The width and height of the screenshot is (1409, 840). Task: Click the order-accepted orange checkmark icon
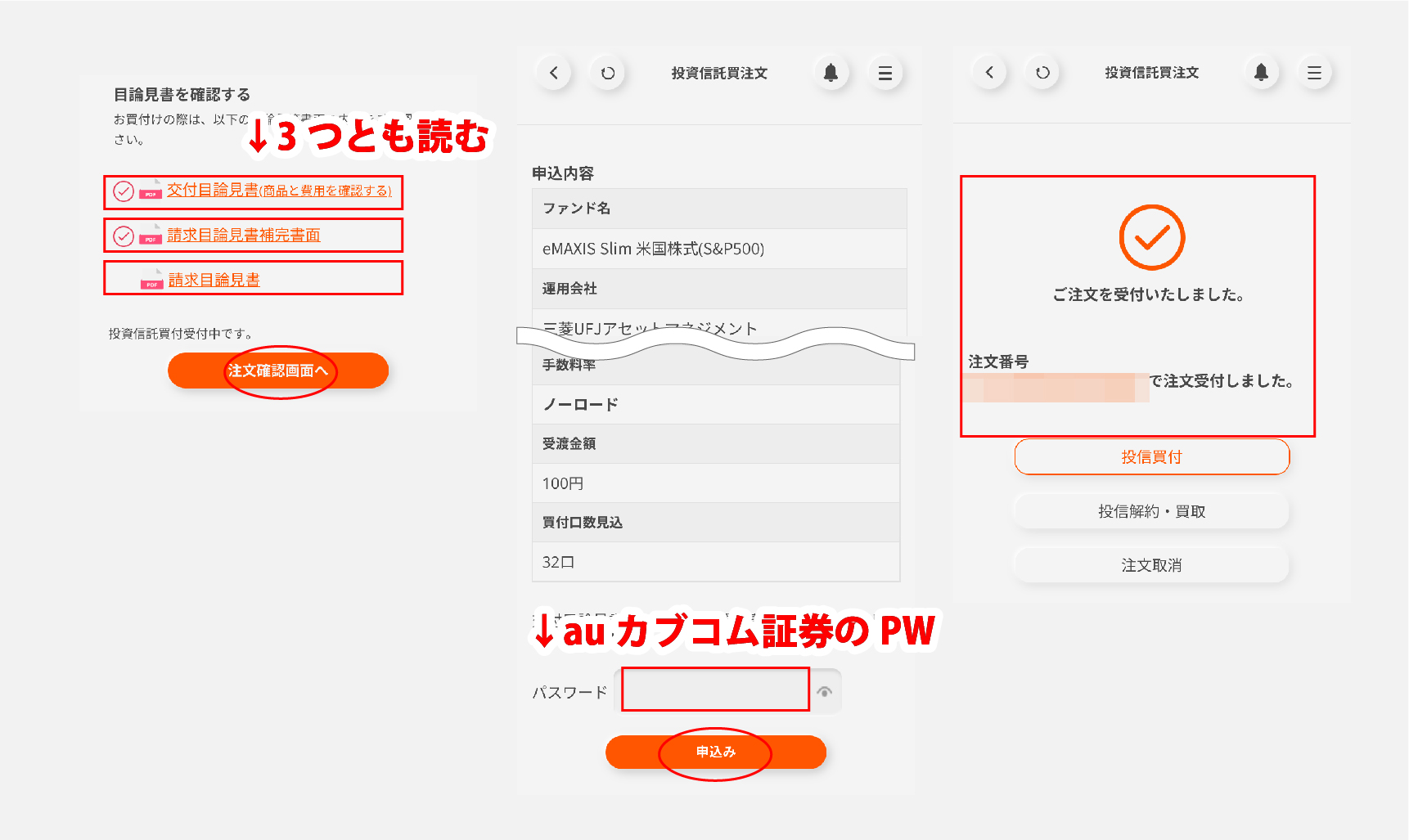(x=1152, y=237)
